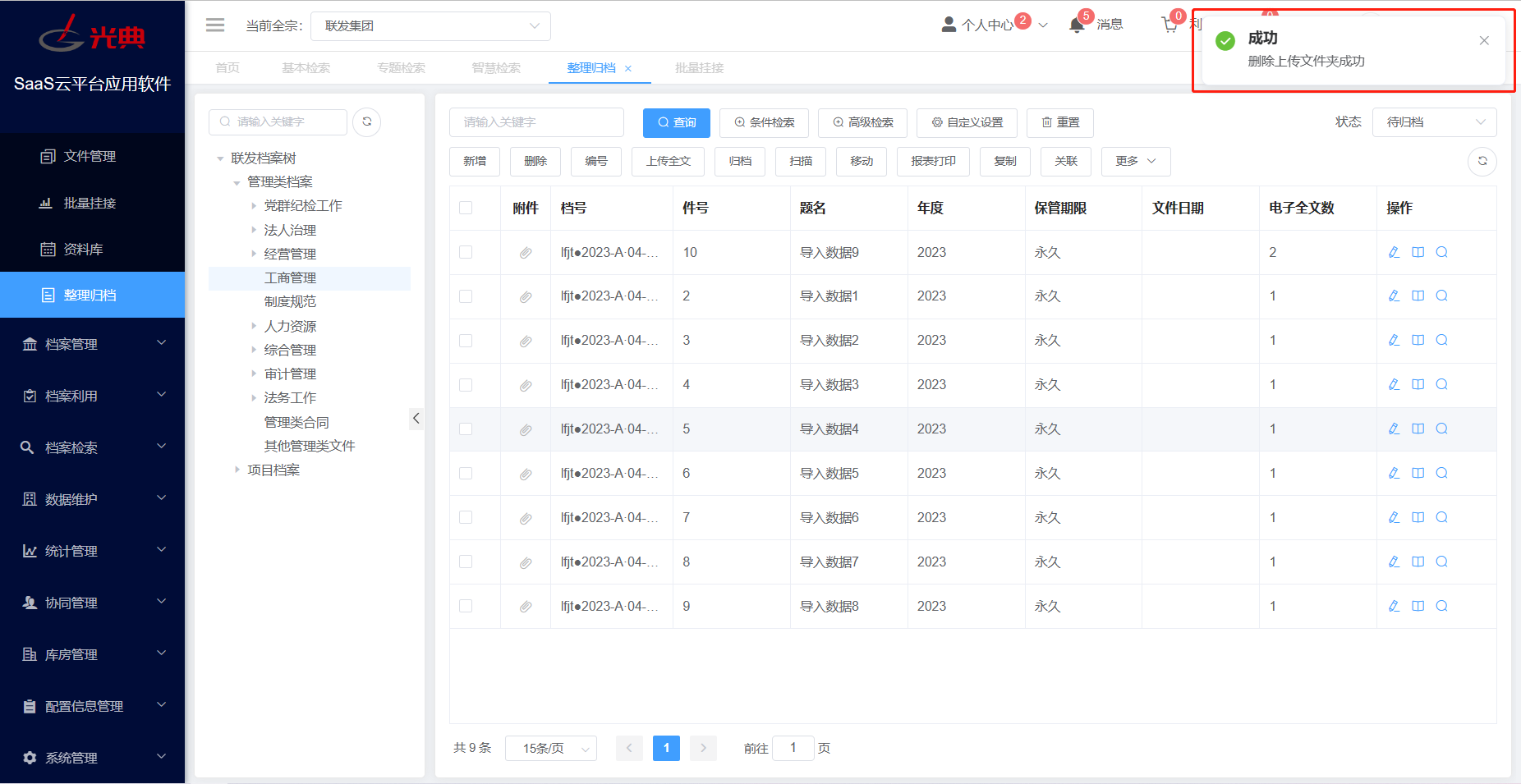Check the 导入数据4 row checkbox

pos(466,429)
